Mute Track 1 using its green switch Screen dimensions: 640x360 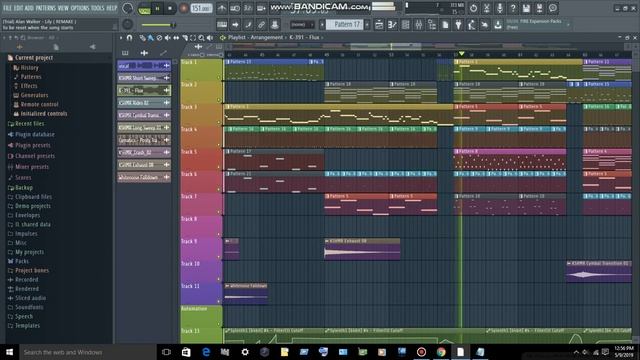point(219,77)
